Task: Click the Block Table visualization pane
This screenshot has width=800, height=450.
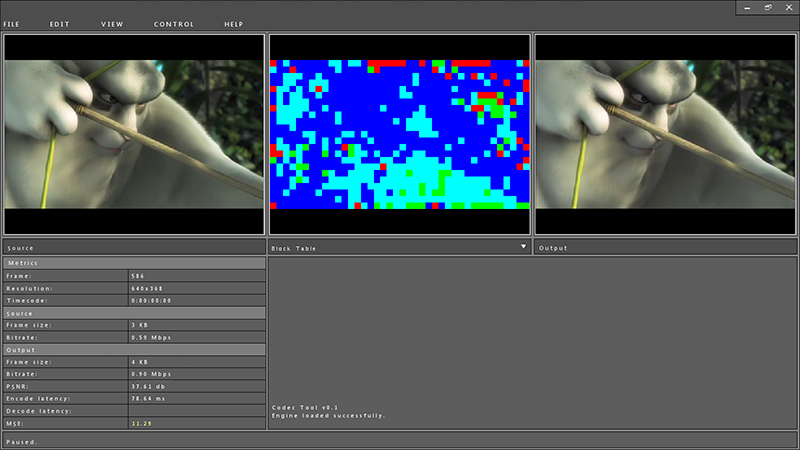Action: point(399,134)
